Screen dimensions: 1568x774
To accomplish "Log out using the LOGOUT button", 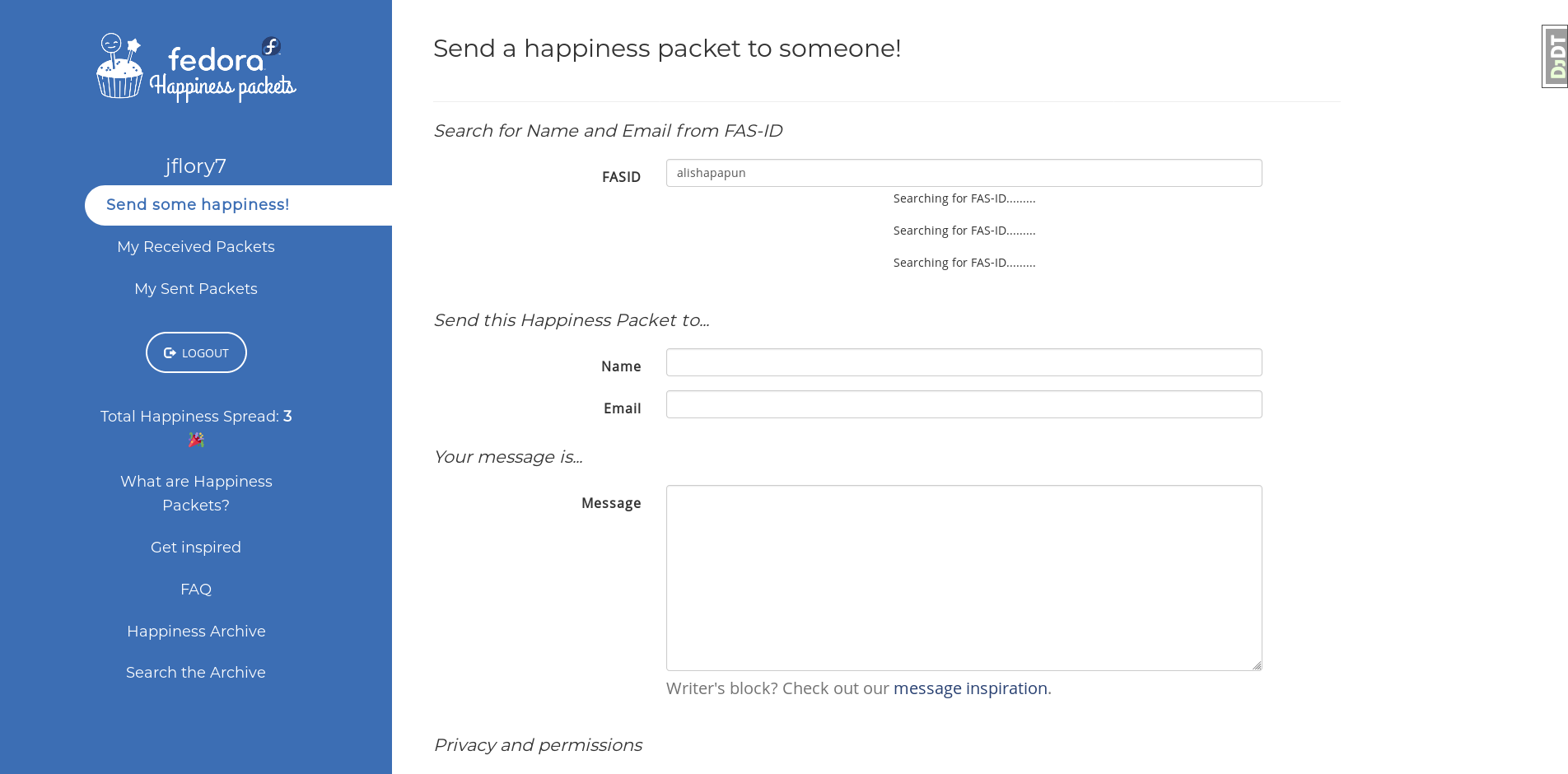I will click(x=196, y=352).
